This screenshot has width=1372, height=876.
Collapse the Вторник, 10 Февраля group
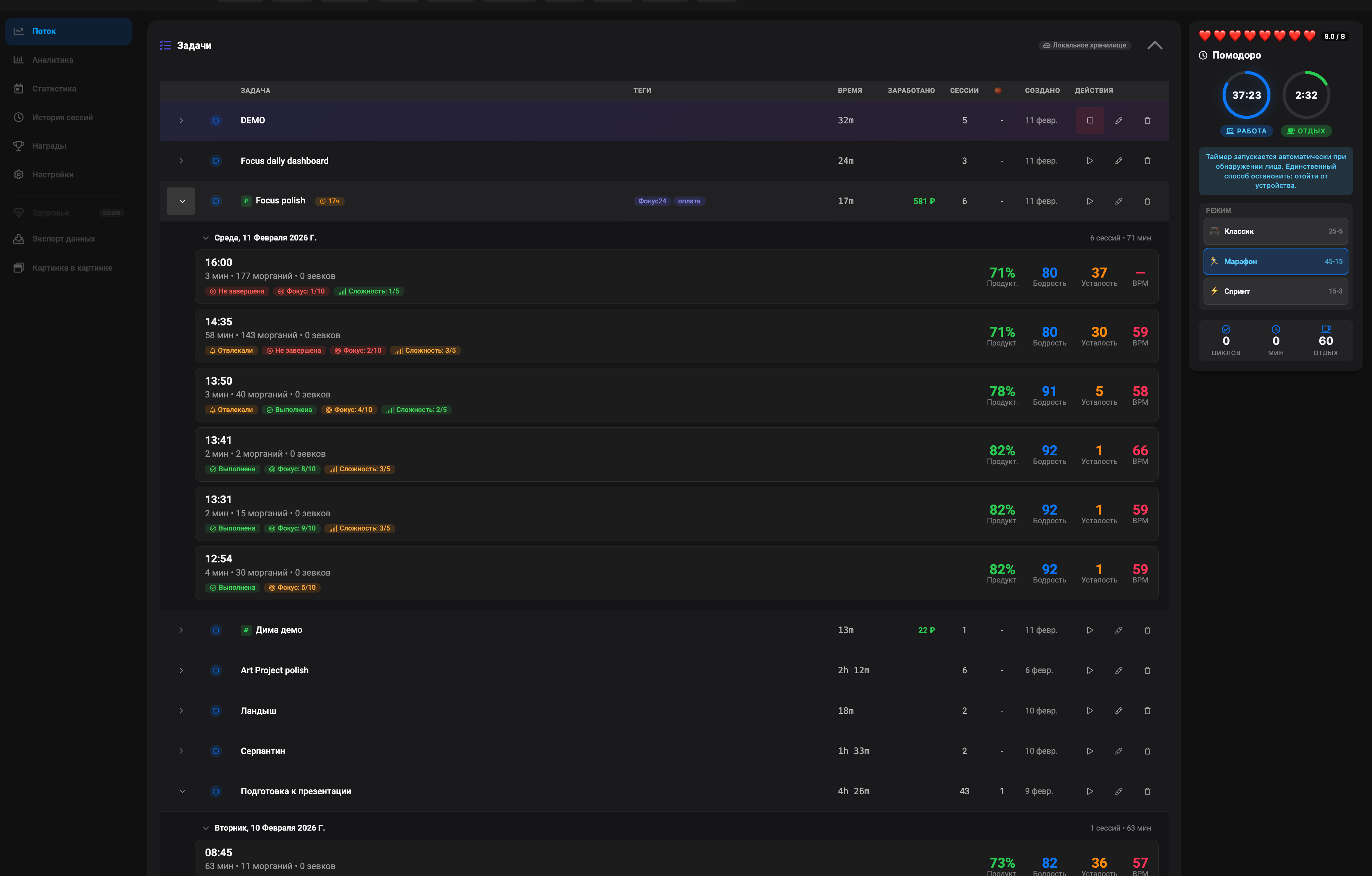click(206, 828)
